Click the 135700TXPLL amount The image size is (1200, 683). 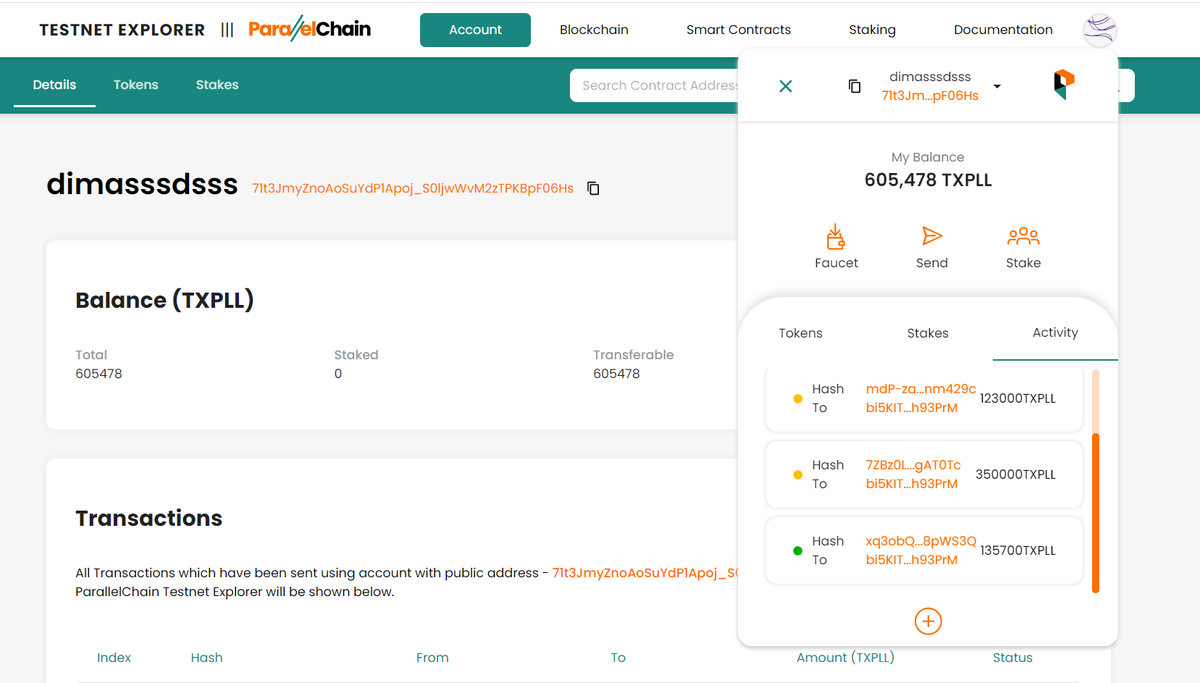pyautogui.click(x=1018, y=550)
